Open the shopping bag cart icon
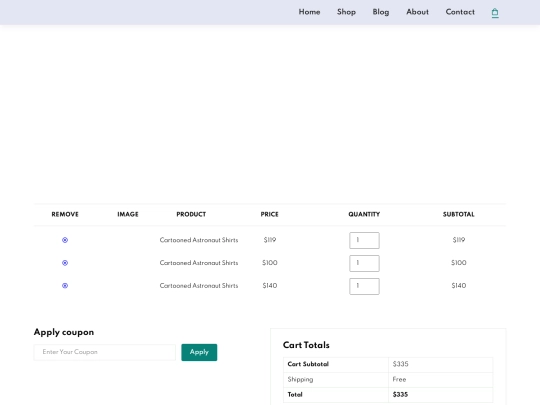Viewport: 540px width, 405px height. click(495, 13)
